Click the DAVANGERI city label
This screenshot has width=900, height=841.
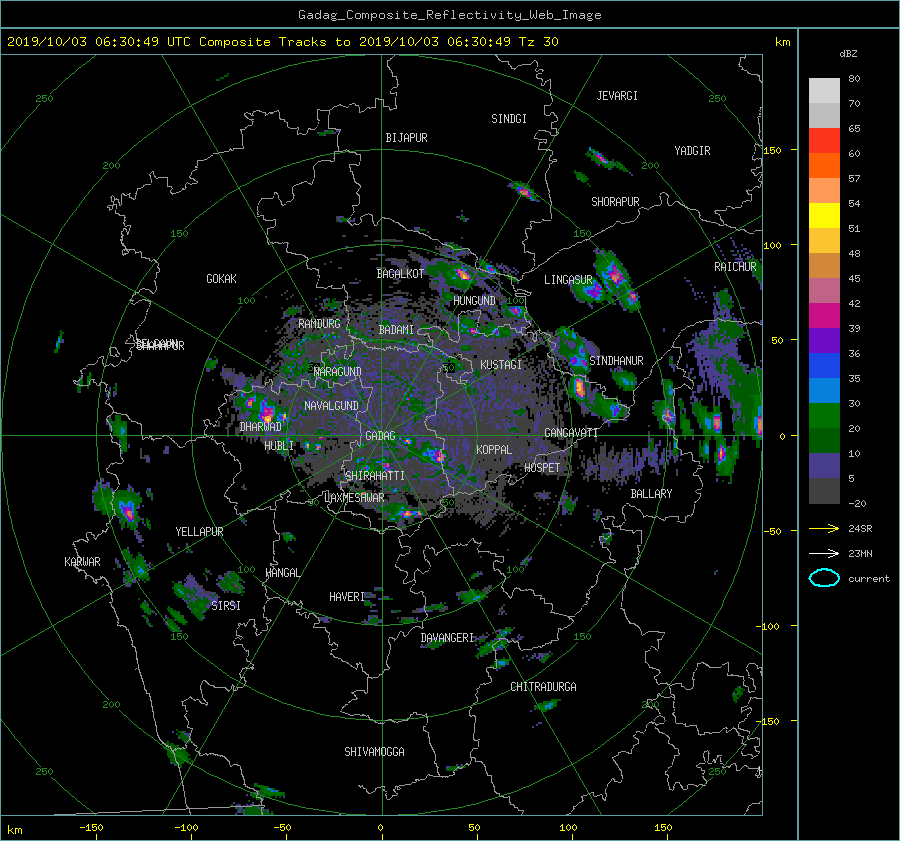(447, 638)
